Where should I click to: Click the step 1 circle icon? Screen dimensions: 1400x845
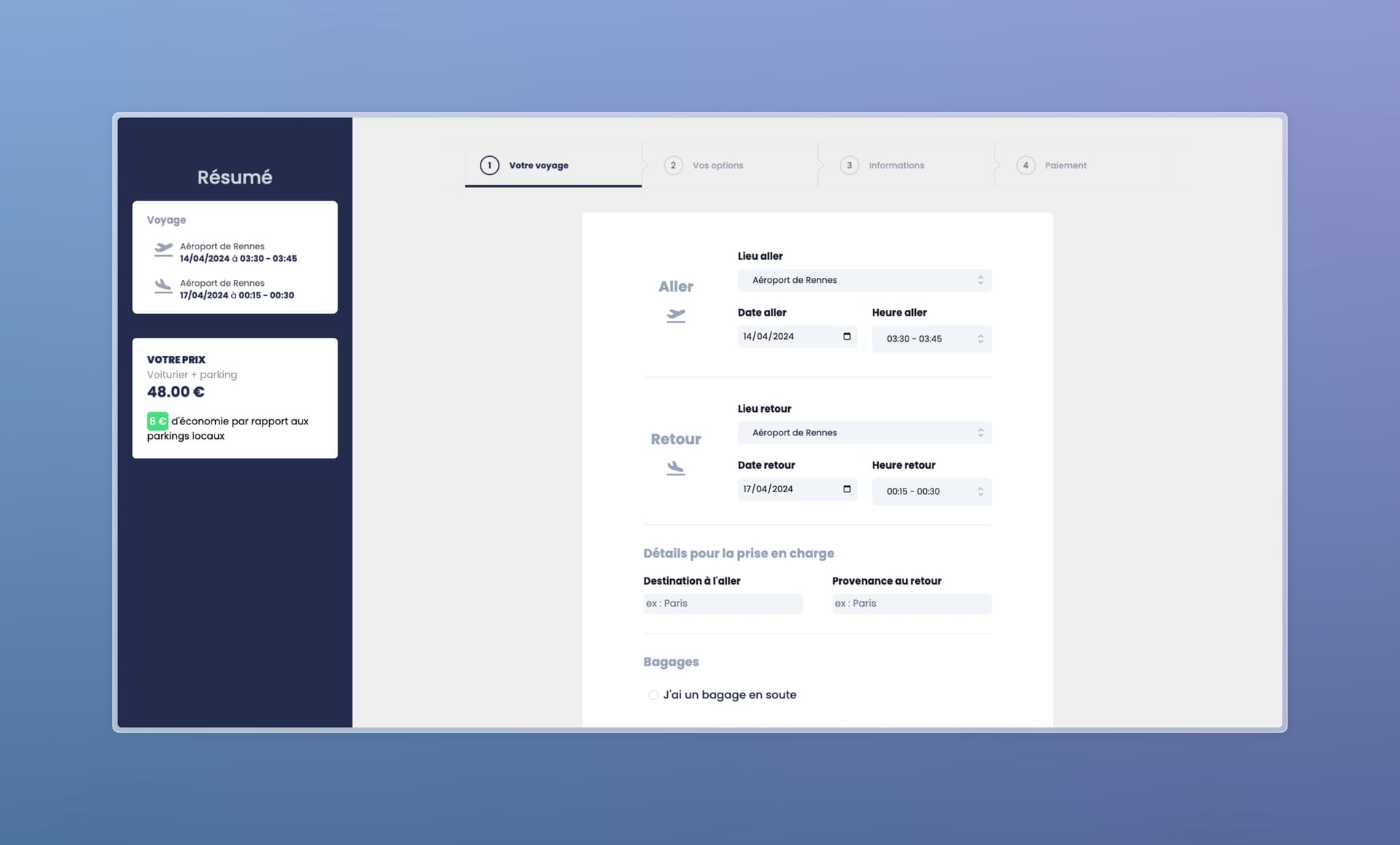point(489,166)
